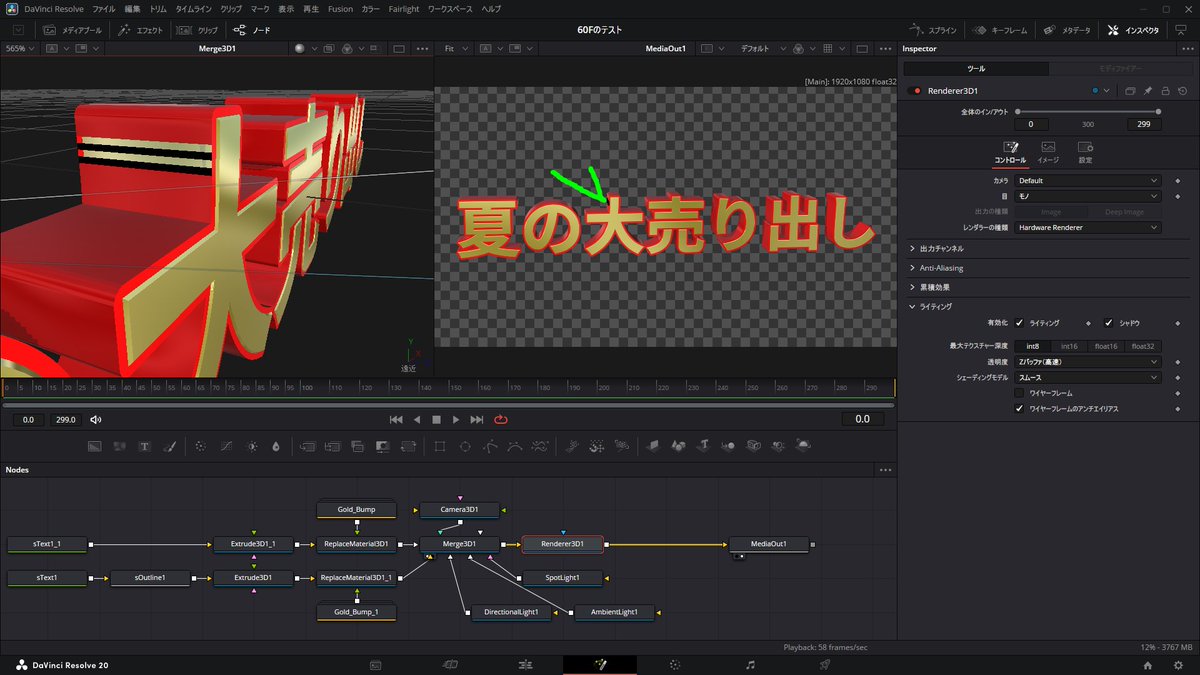
Task: Add a Background node from the toolbar
Action: 93,447
